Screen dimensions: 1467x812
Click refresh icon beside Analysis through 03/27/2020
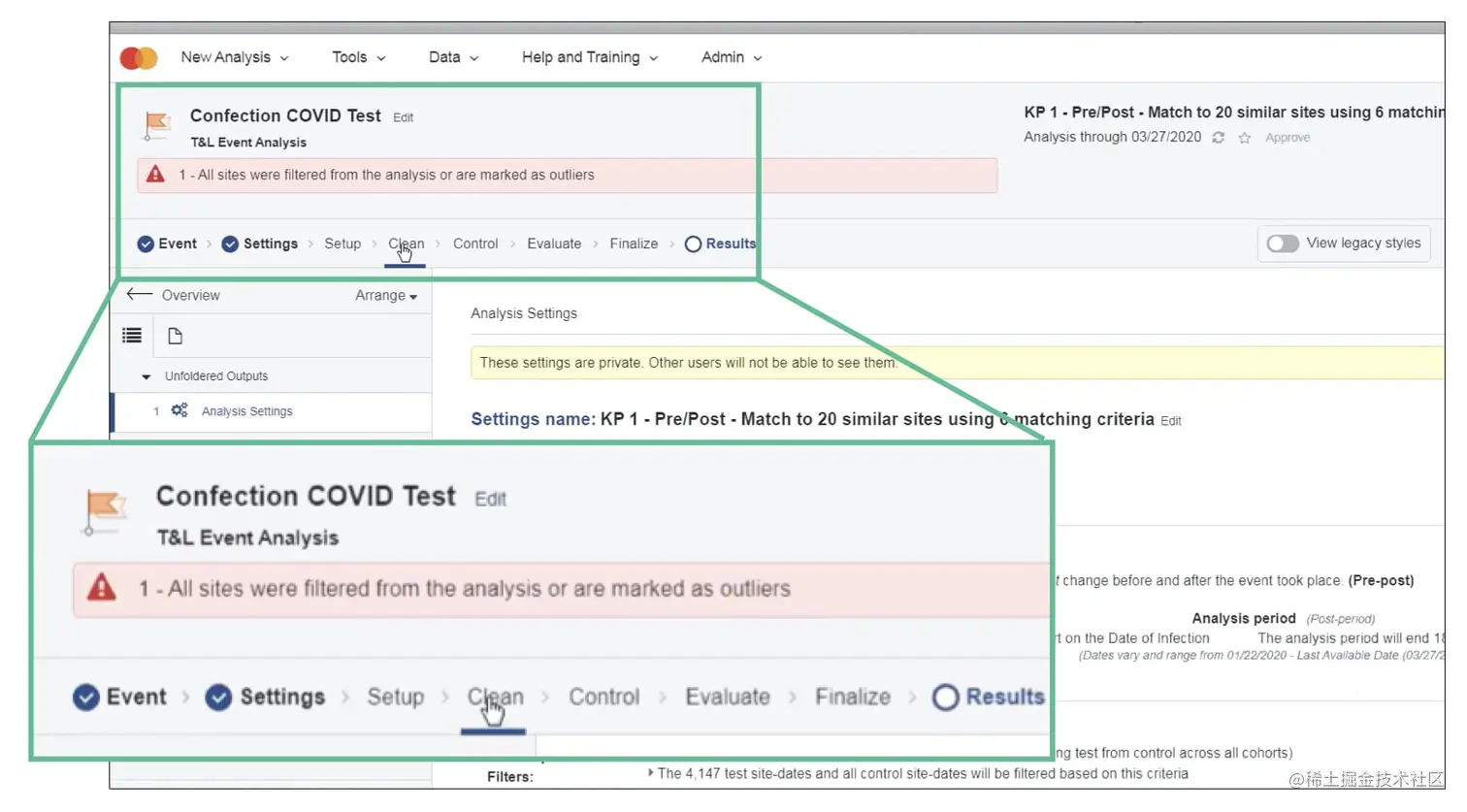[1218, 138]
